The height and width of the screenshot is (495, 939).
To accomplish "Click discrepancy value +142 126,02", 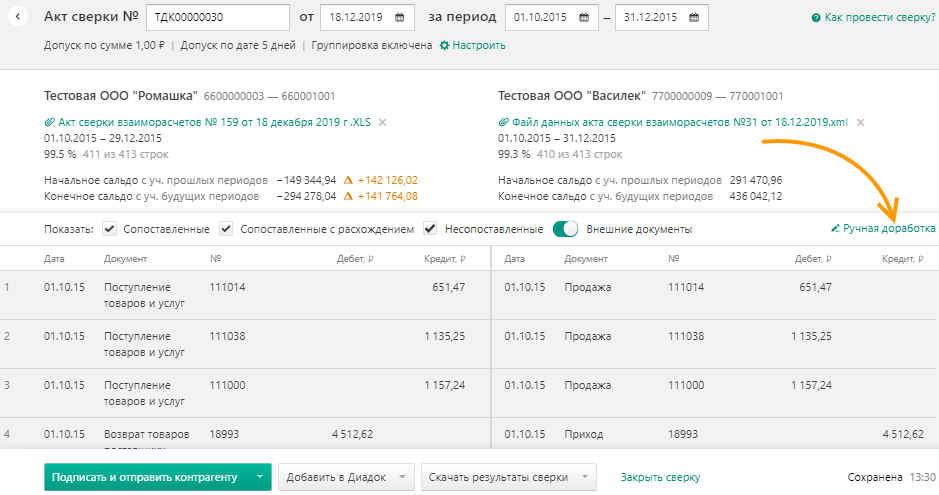I will (x=387, y=180).
